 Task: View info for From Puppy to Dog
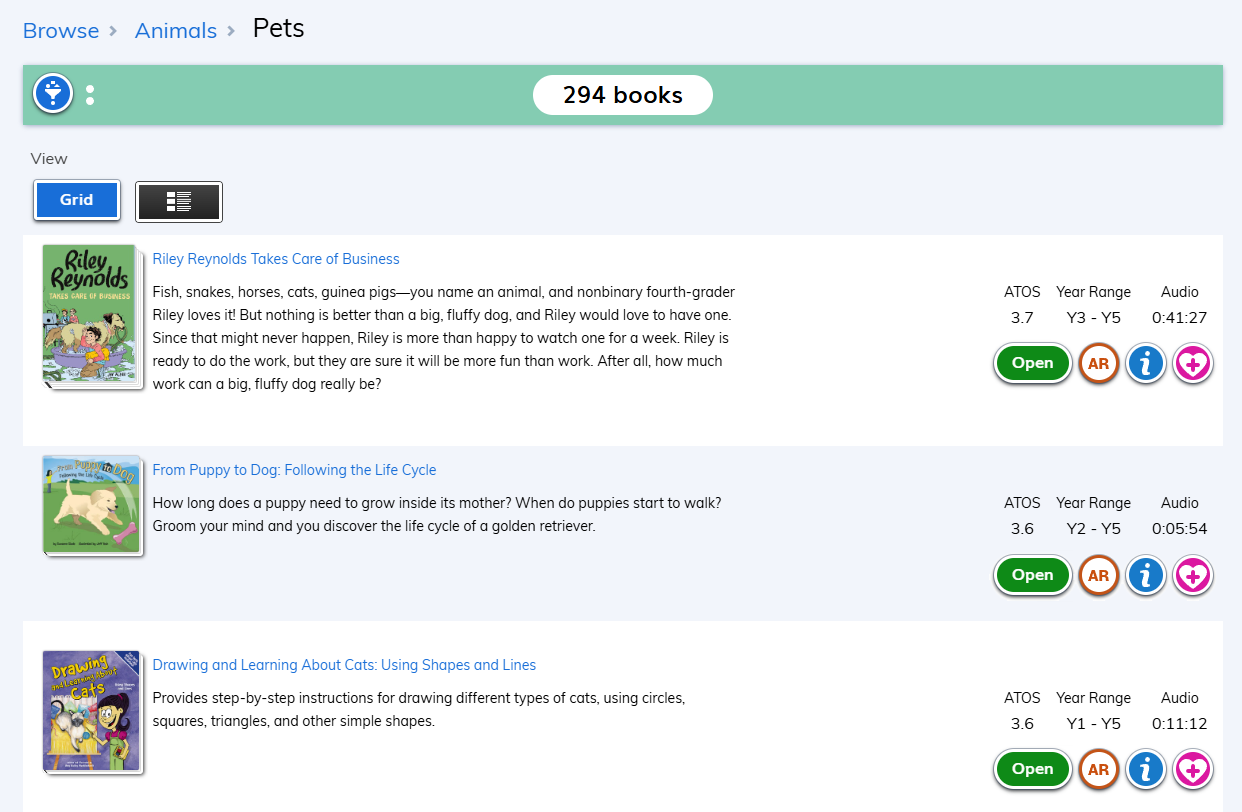tap(1145, 575)
